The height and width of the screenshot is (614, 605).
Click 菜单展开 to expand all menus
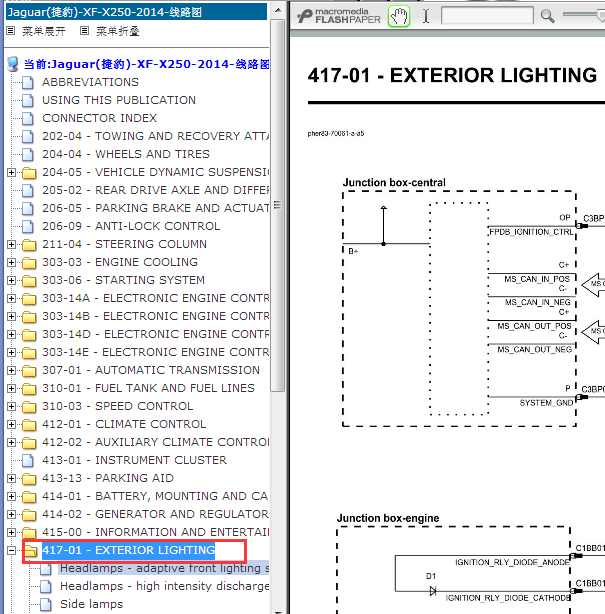43,31
